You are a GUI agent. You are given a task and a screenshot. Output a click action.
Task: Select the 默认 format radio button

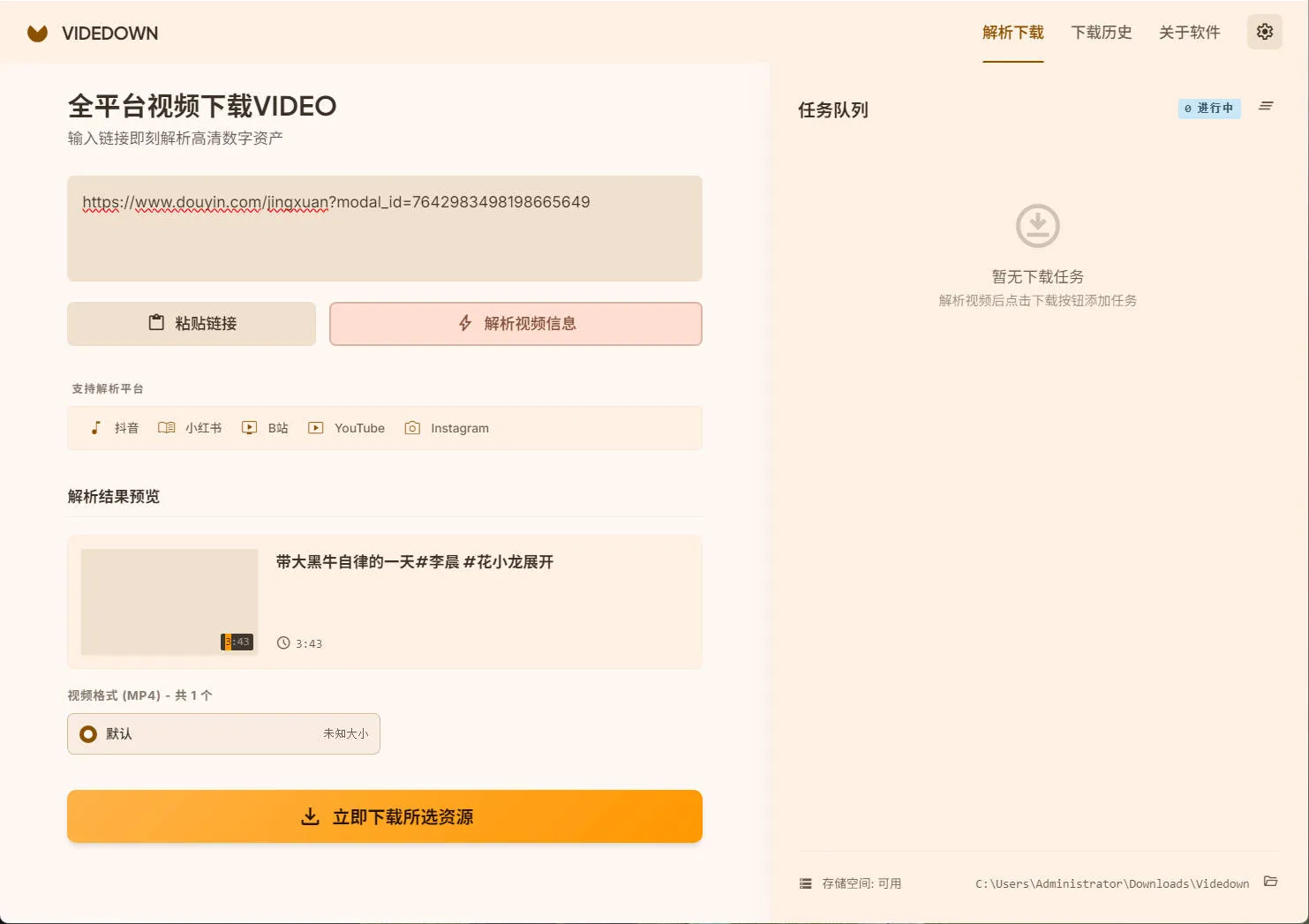coord(88,734)
